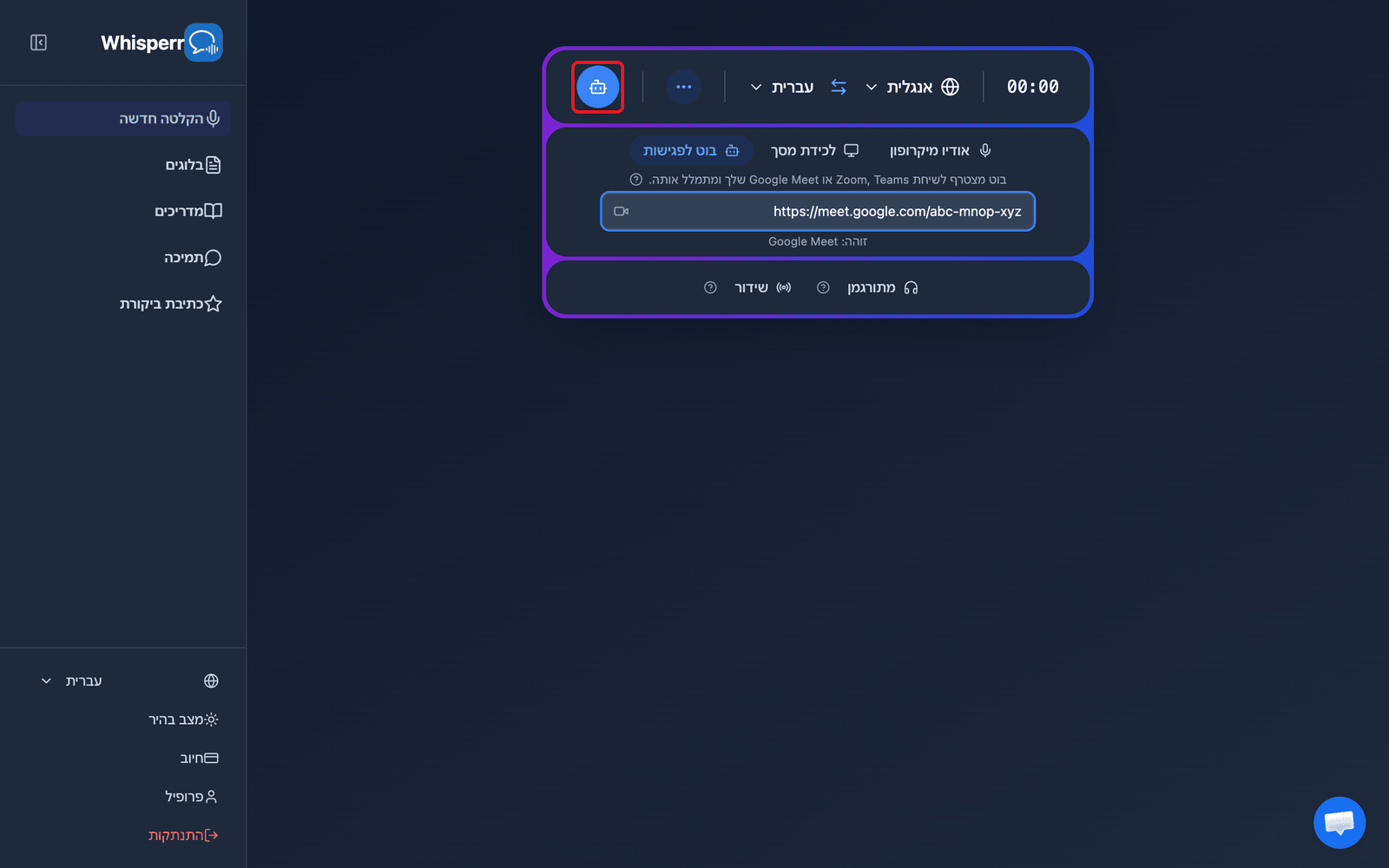Viewport: 1389px width, 868px height.
Task: Toggle the שידור option
Action: (763, 287)
